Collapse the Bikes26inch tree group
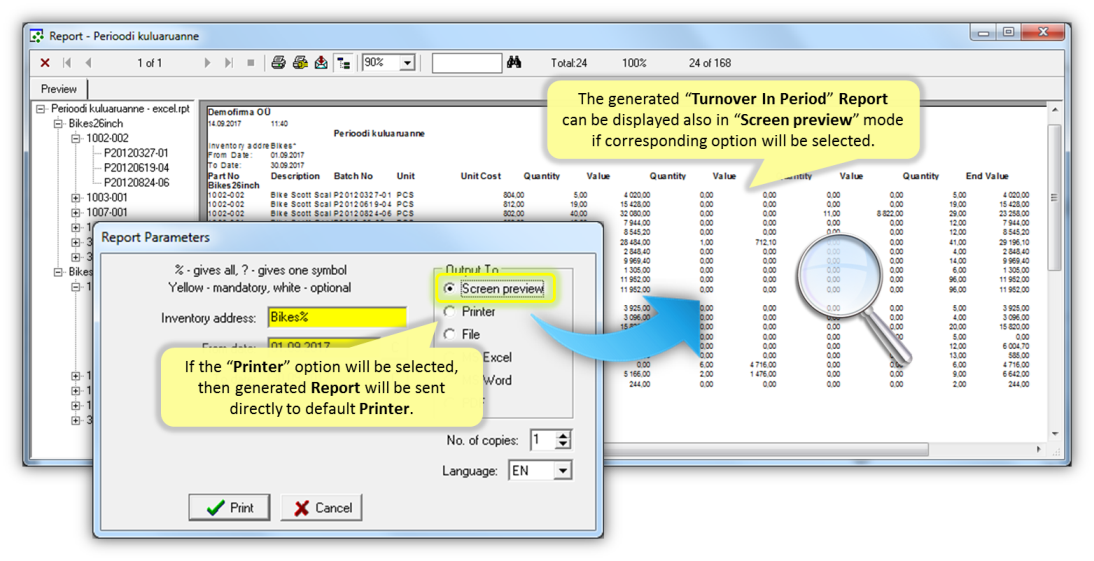The height and width of the screenshot is (561, 1094). pos(59,124)
